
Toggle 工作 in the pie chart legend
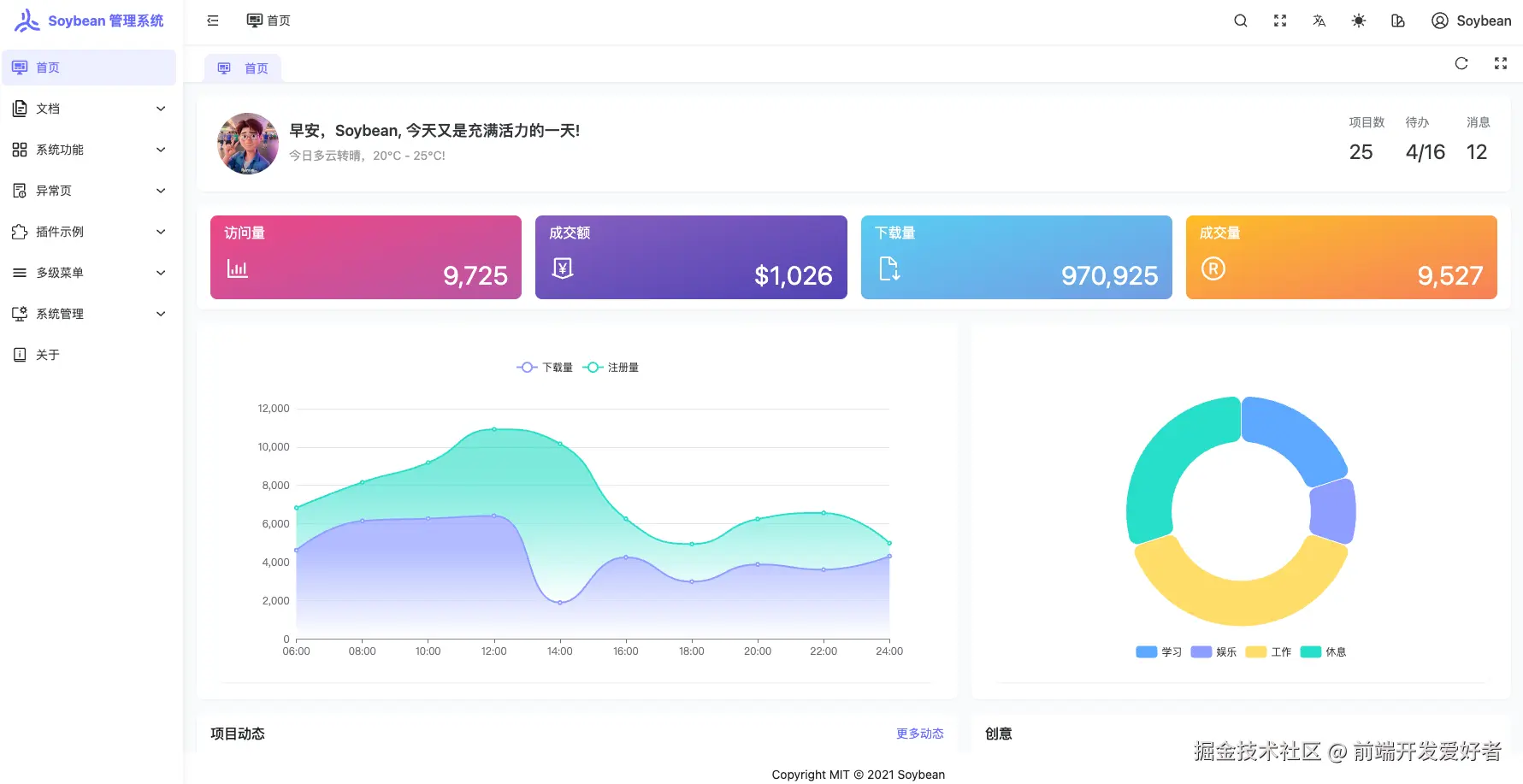[1268, 652]
